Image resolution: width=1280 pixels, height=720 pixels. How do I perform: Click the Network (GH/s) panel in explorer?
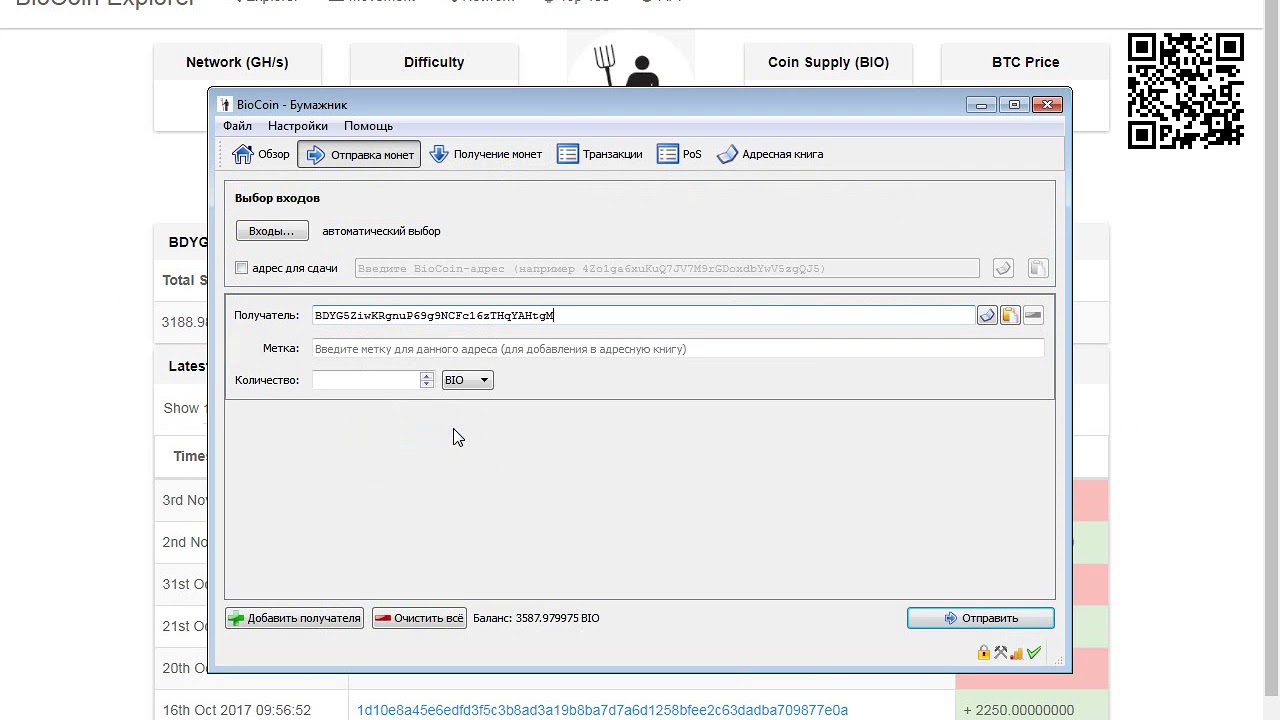tap(237, 62)
